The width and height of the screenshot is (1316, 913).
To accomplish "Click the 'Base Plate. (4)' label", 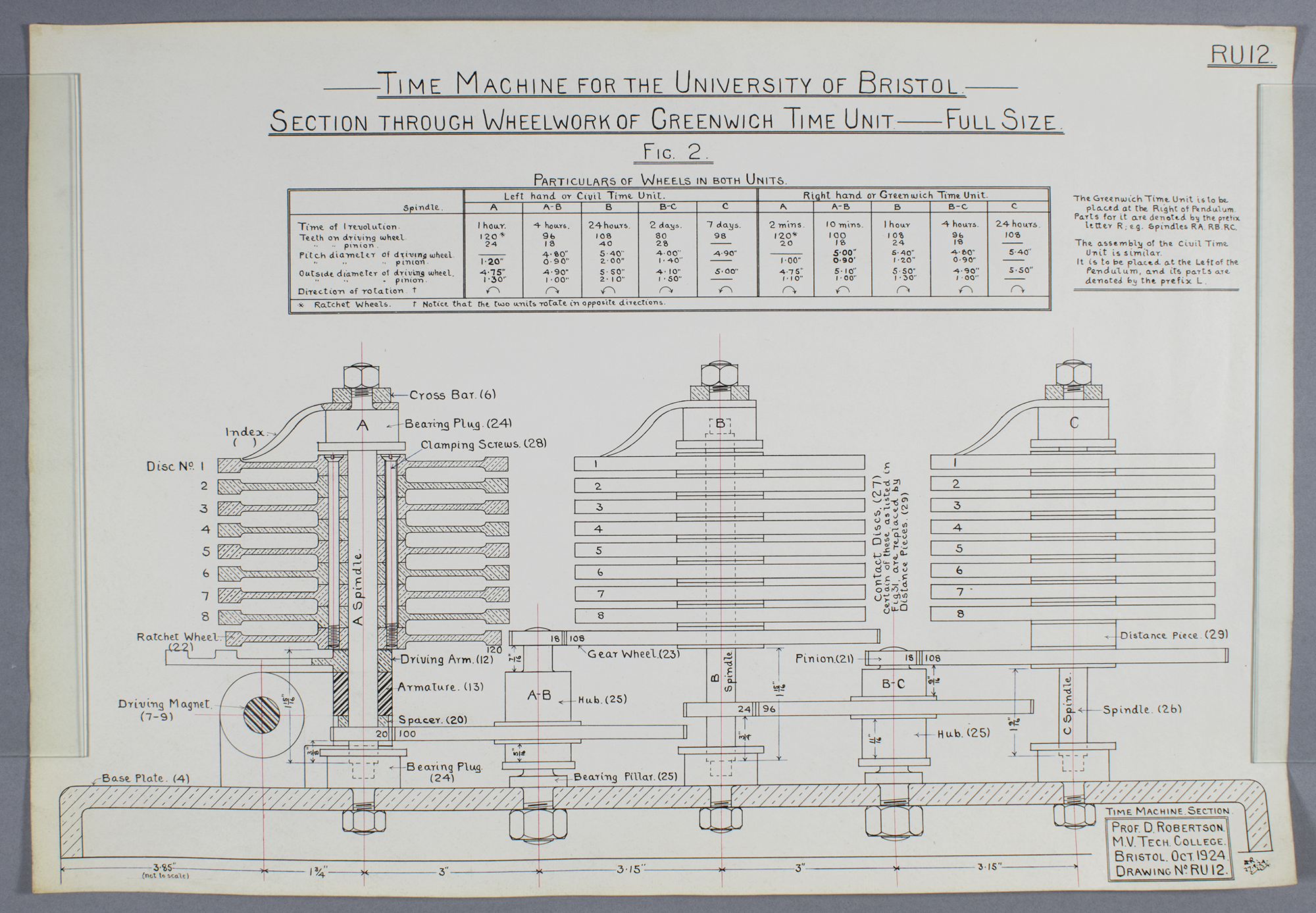I will (x=145, y=778).
